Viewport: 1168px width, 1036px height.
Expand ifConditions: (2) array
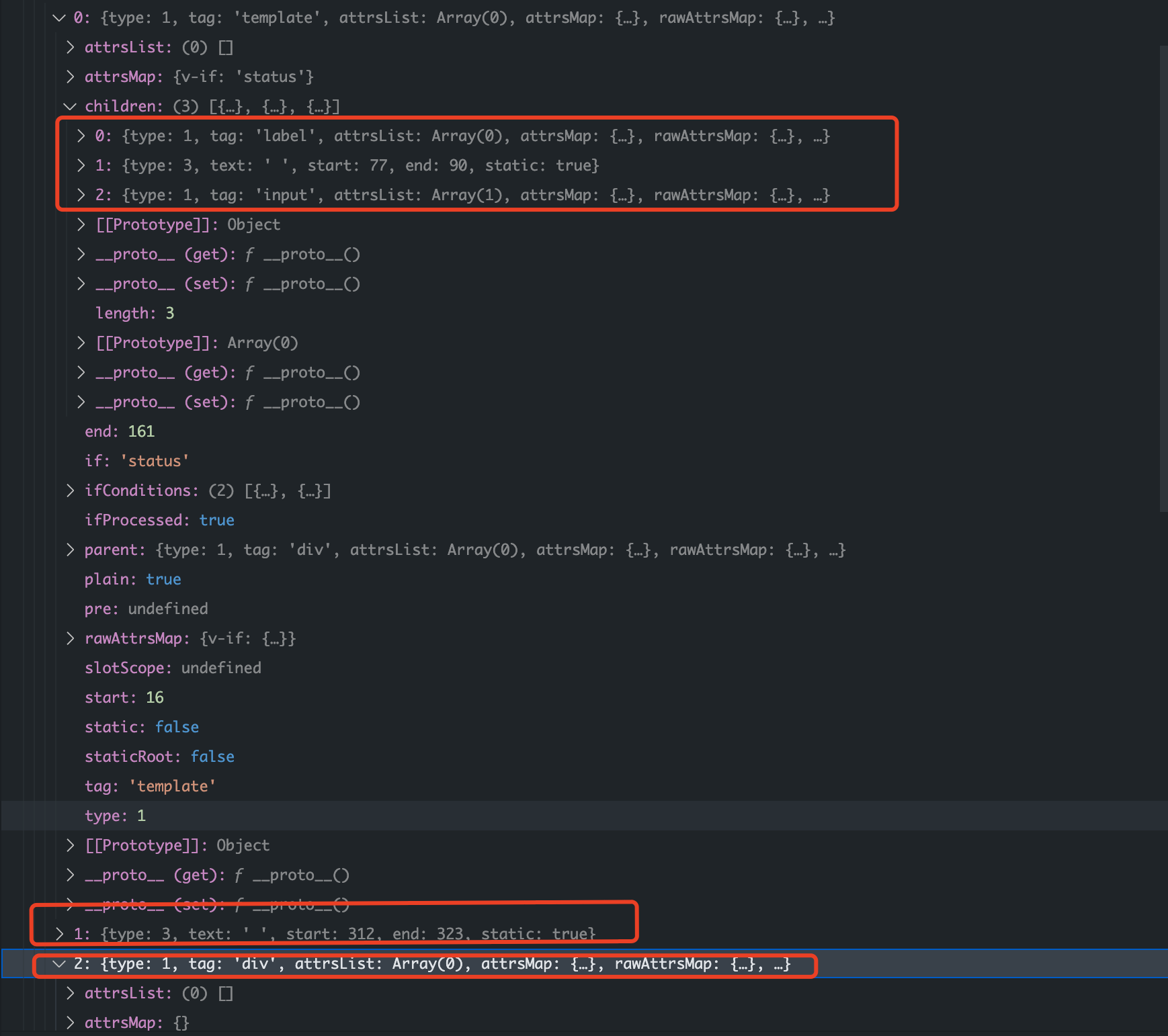click(70, 491)
